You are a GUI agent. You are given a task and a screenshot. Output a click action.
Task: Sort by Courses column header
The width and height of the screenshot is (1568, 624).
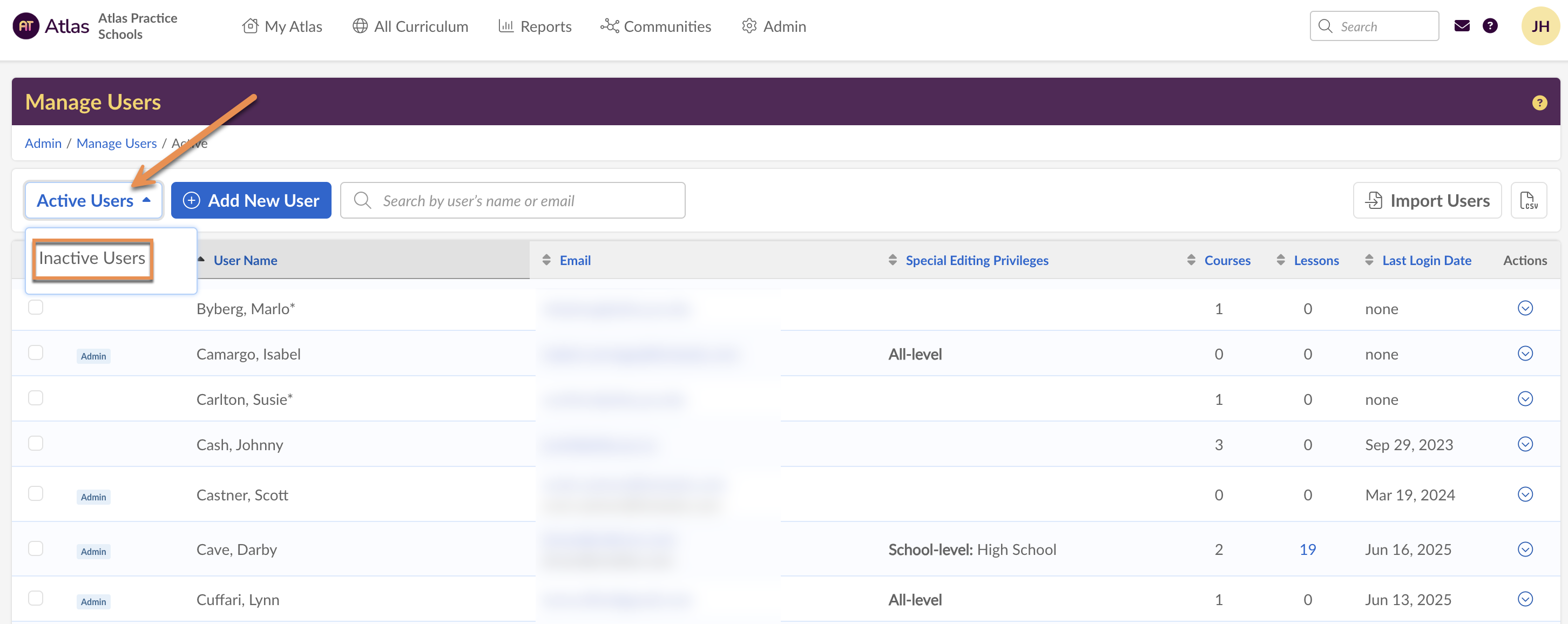1227,260
